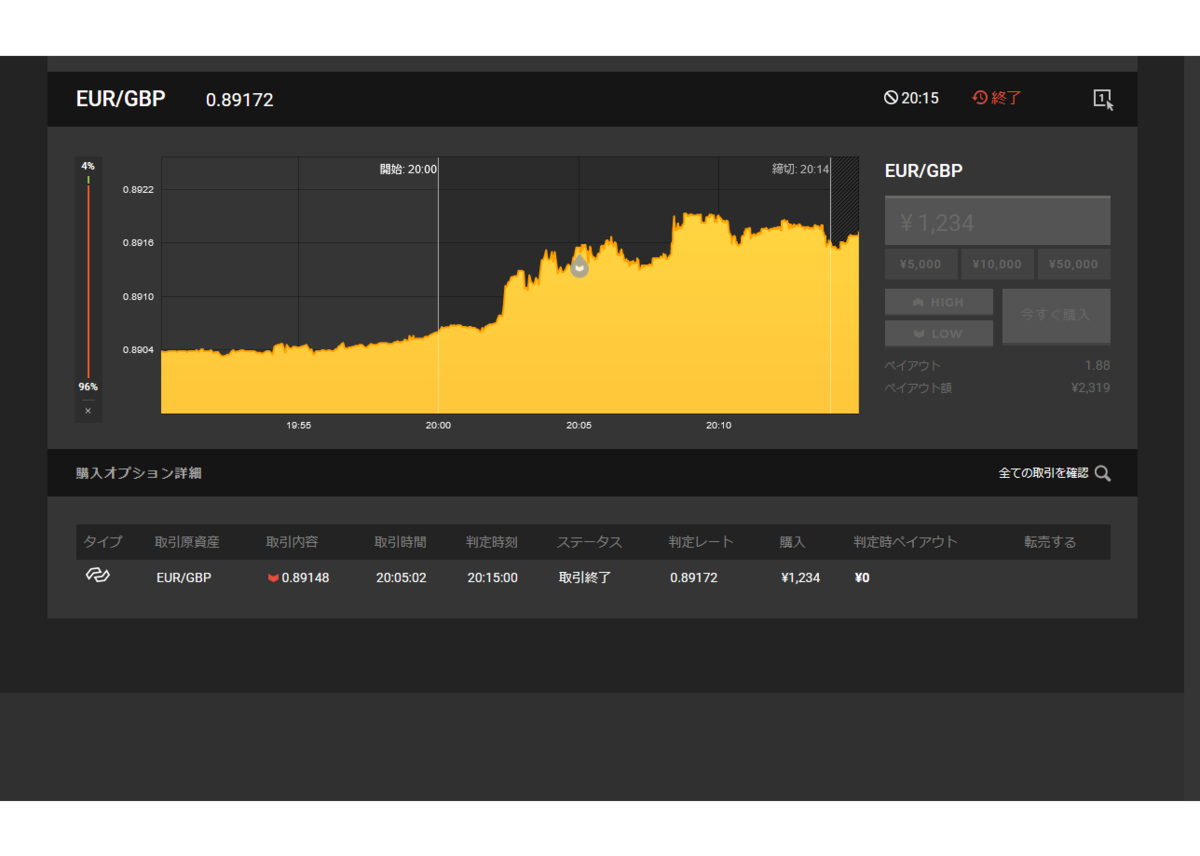Click the 取引内容 column header
The width and height of the screenshot is (1200, 856).
[292, 542]
